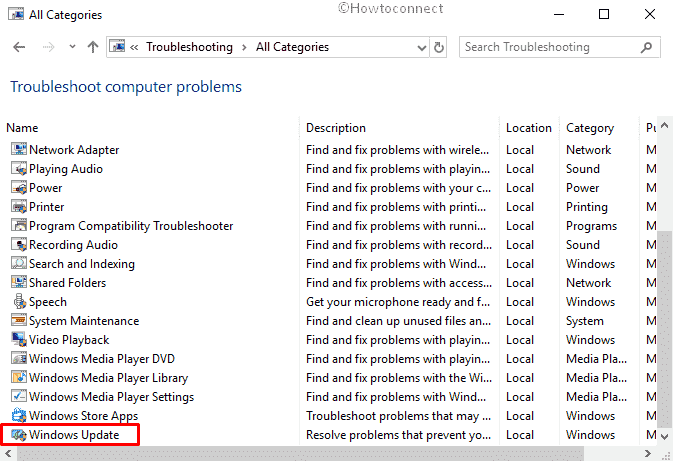Launch the System Maintenance troubleshooter
This screenshot has height=461, width=673.
[84, 321]
